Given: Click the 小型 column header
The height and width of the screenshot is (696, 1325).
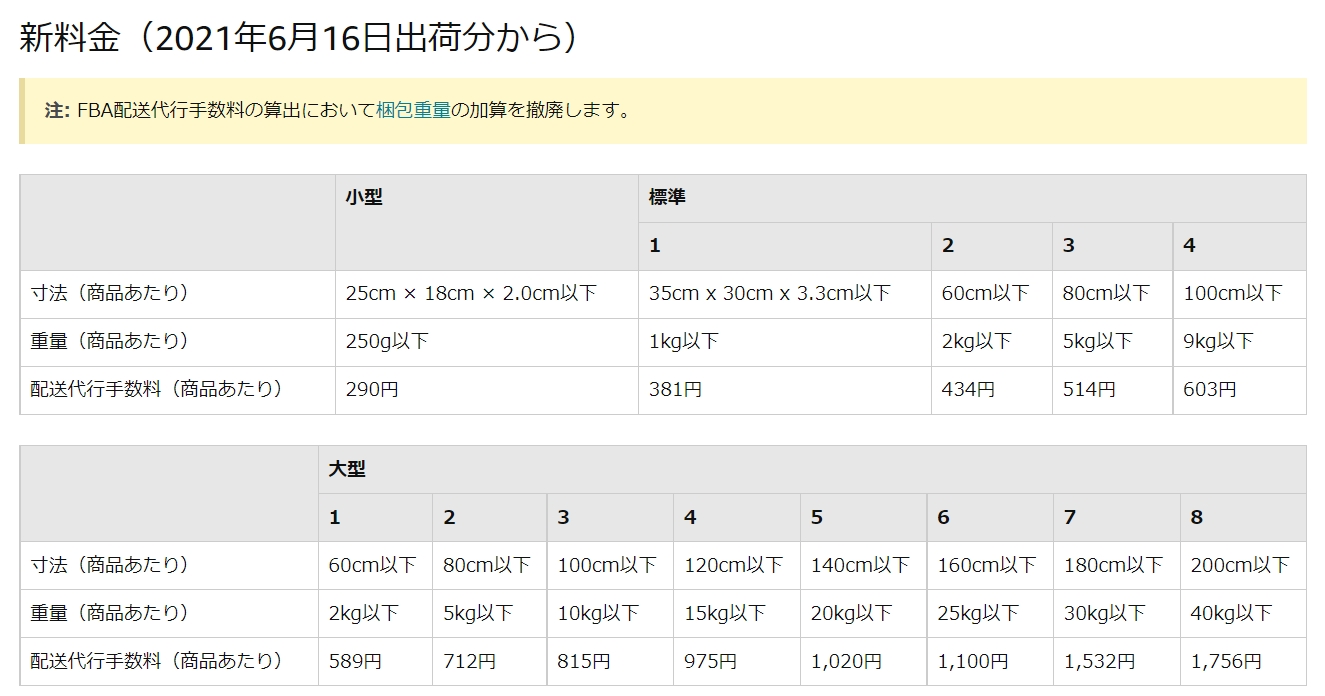Looking at the screenshot, I should coord(364,198).
